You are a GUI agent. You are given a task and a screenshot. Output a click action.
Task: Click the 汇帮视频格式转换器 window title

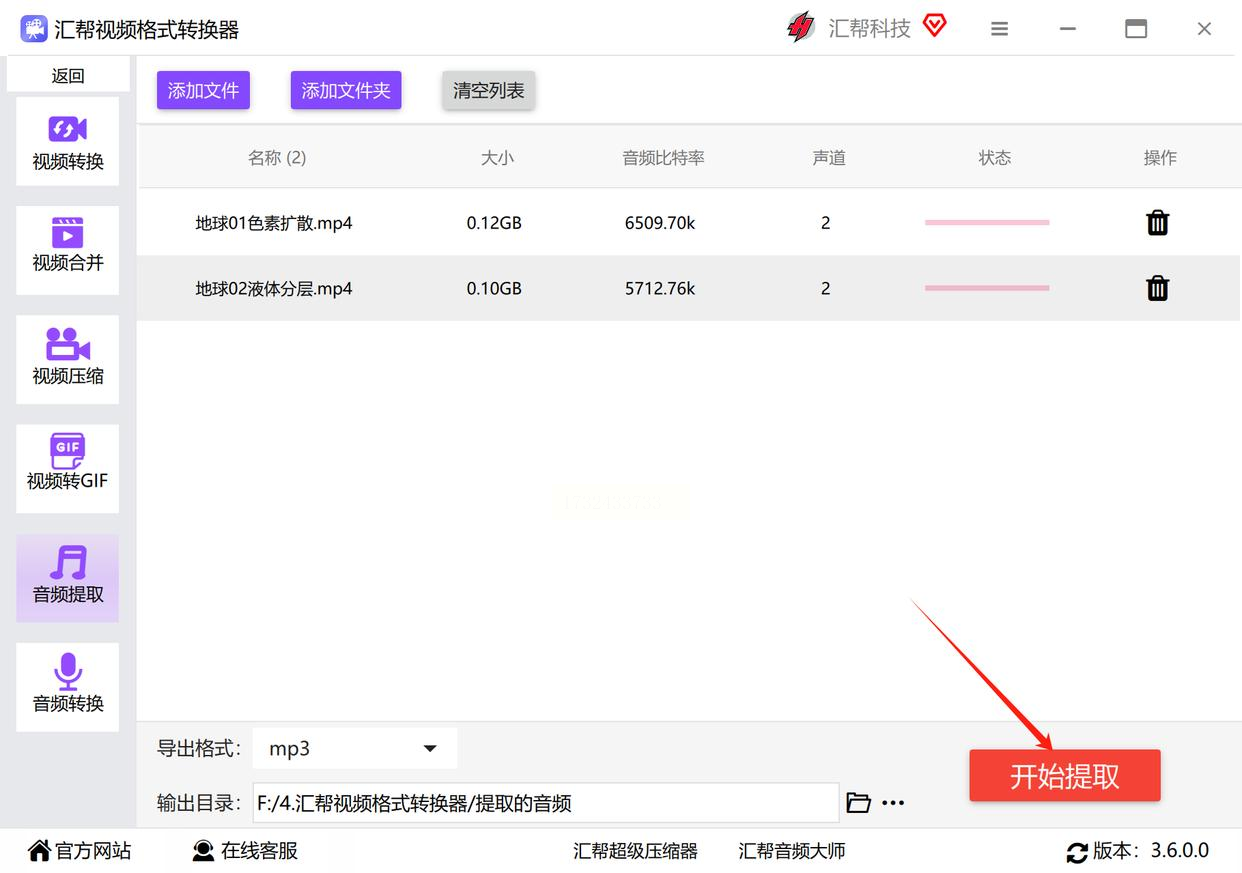[147, 30]
